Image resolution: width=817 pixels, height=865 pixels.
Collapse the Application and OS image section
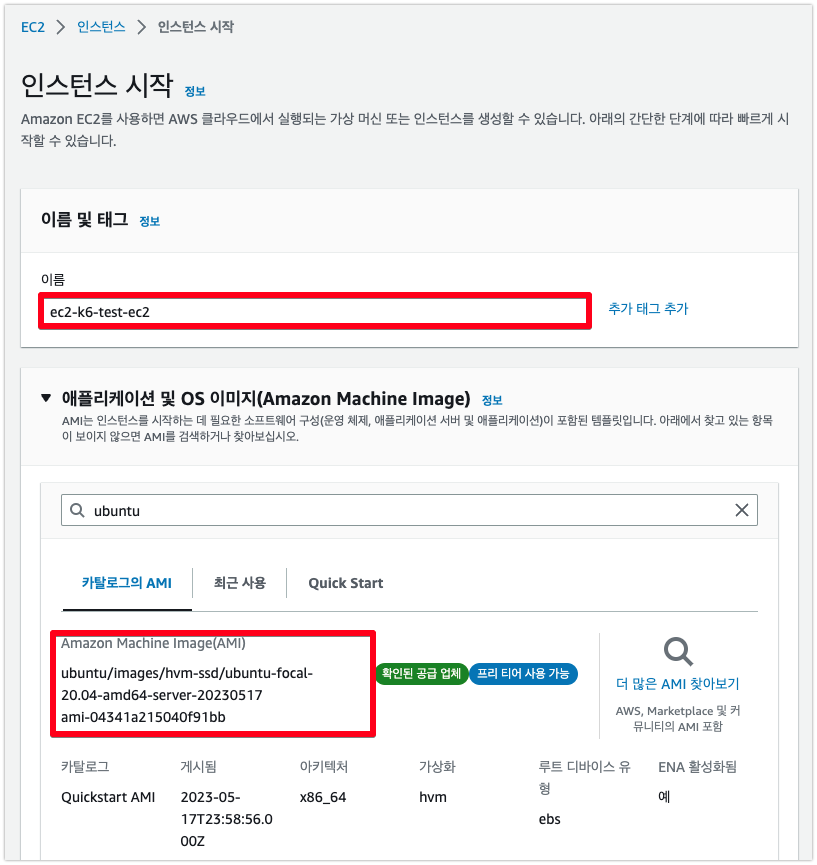(46, 398)
